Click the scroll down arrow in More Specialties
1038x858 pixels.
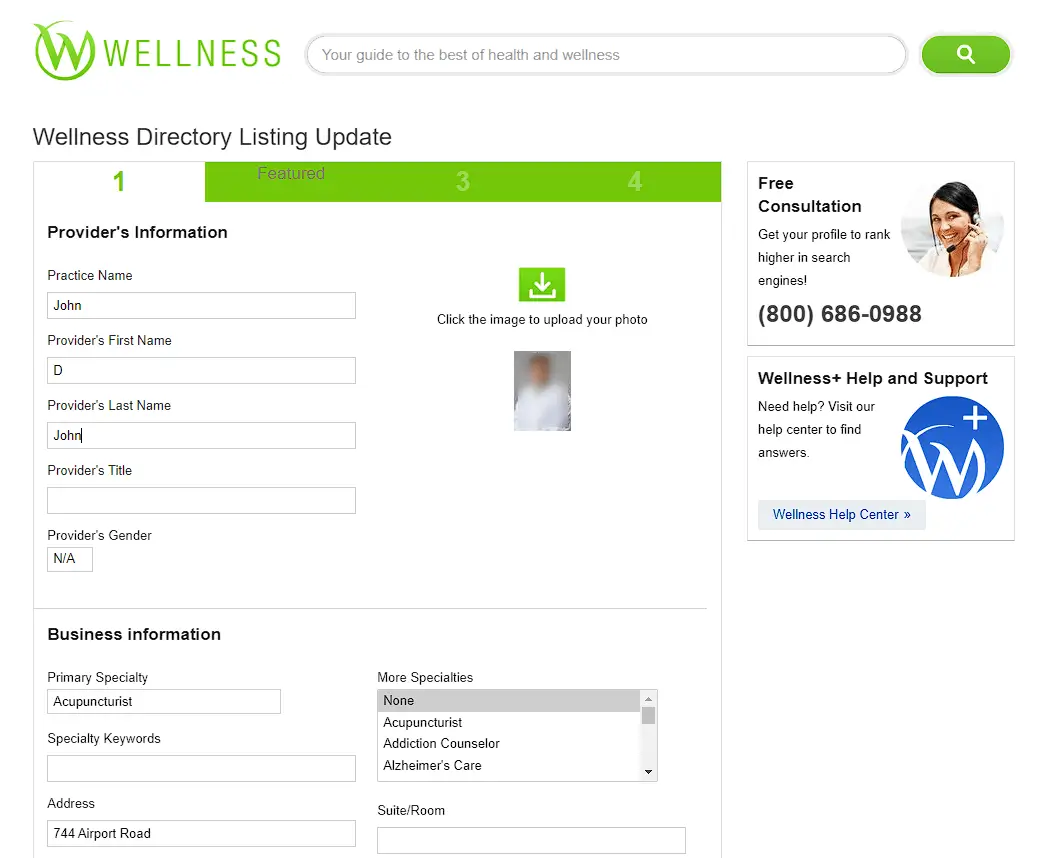coord(648,772)
